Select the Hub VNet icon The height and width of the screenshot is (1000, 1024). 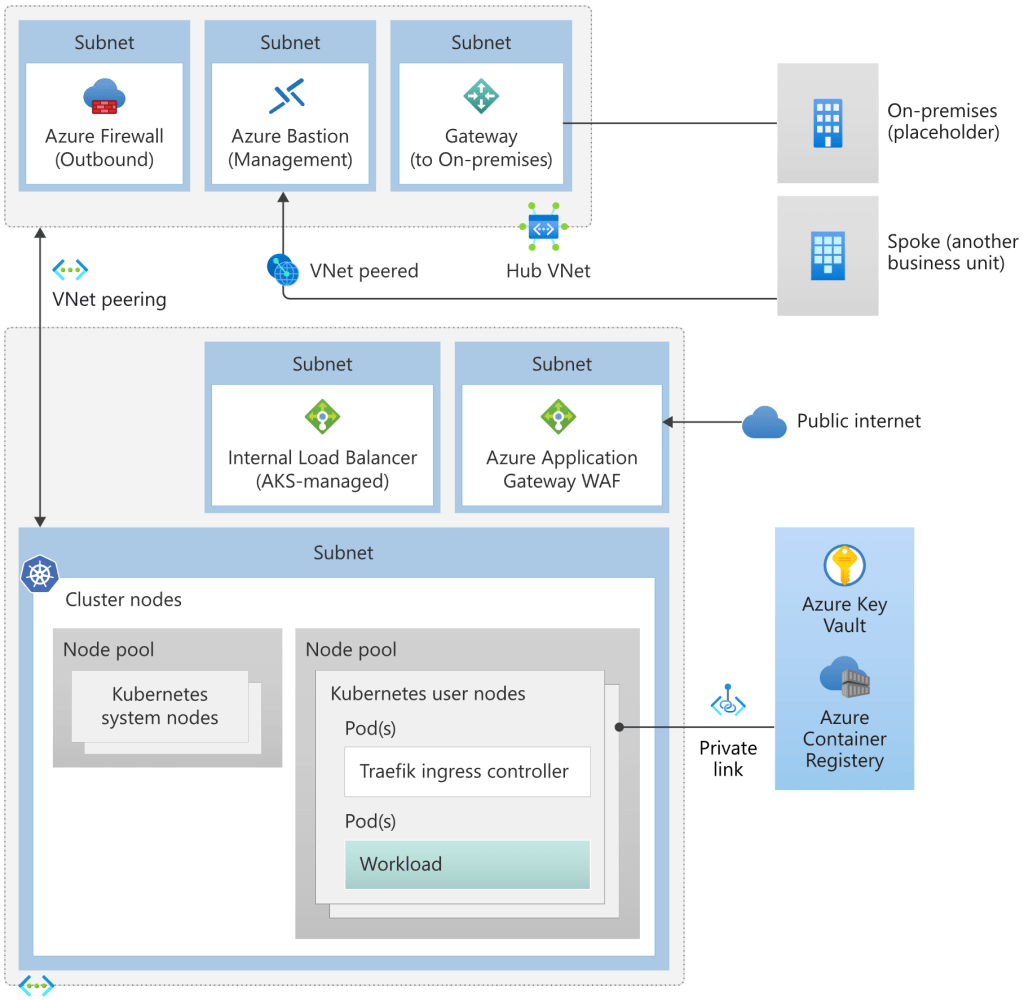point(544,229)
